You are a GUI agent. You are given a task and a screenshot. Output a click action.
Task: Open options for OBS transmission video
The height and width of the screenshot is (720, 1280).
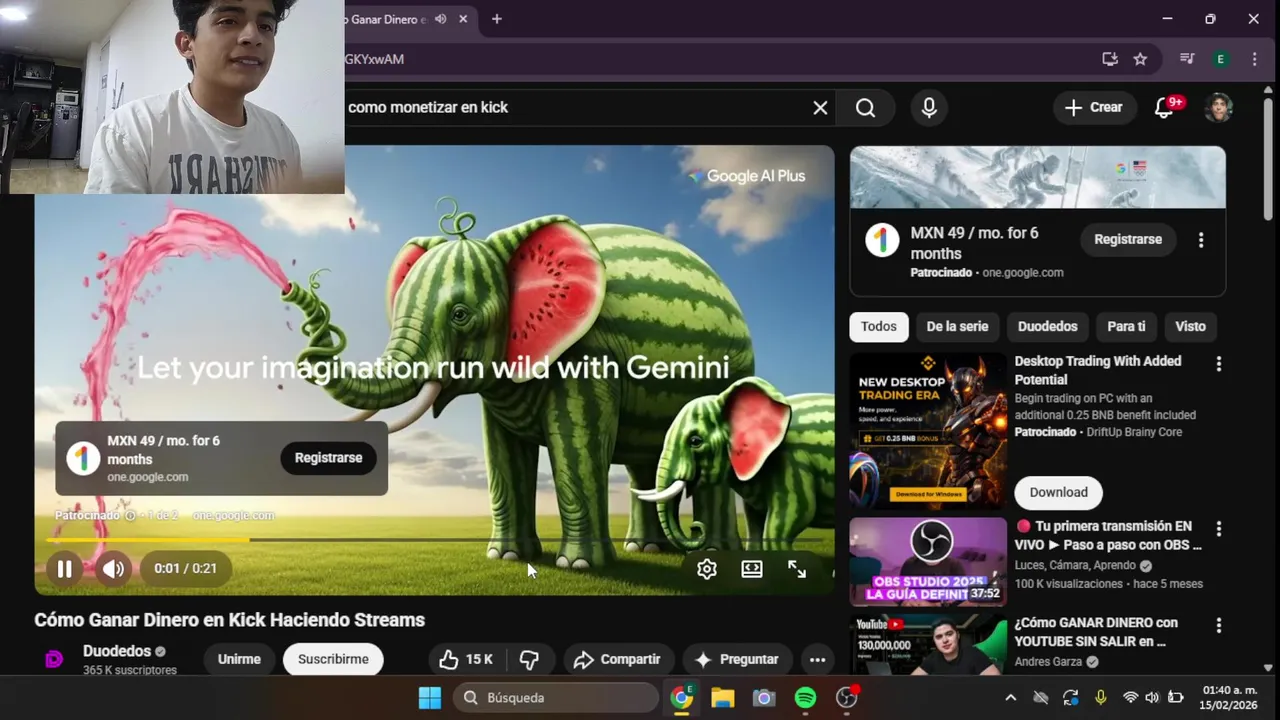pyautogui.click(x=1218, y=528)
